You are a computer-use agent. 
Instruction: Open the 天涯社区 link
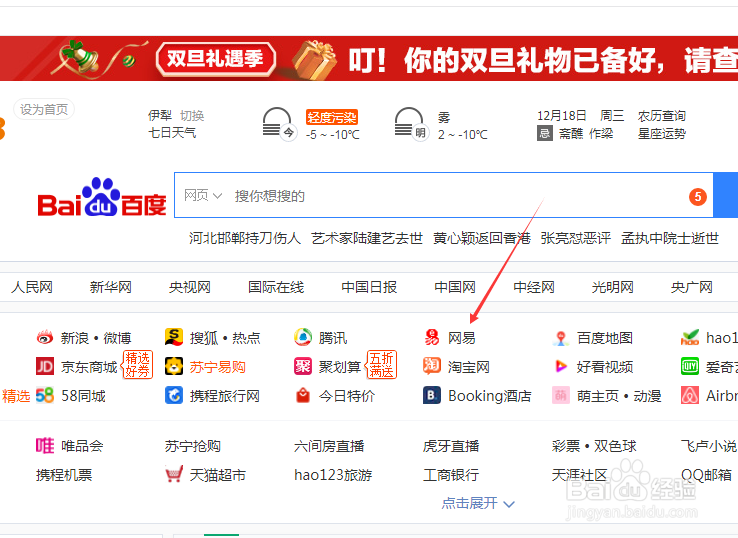coord(580,474)
